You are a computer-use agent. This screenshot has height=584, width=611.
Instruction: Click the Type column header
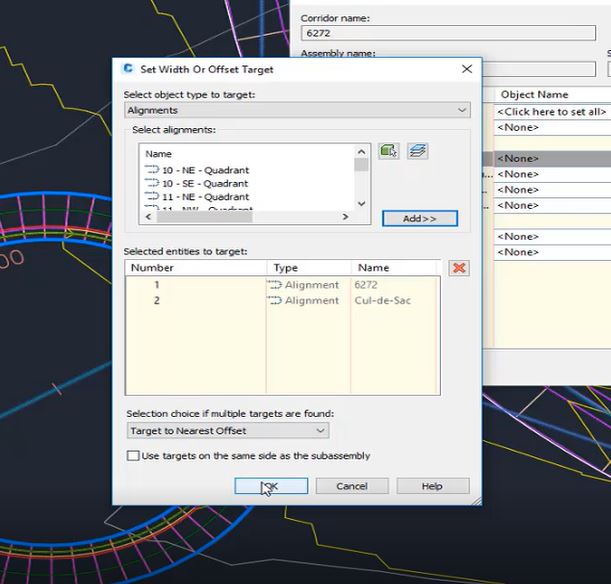(309, 268)
